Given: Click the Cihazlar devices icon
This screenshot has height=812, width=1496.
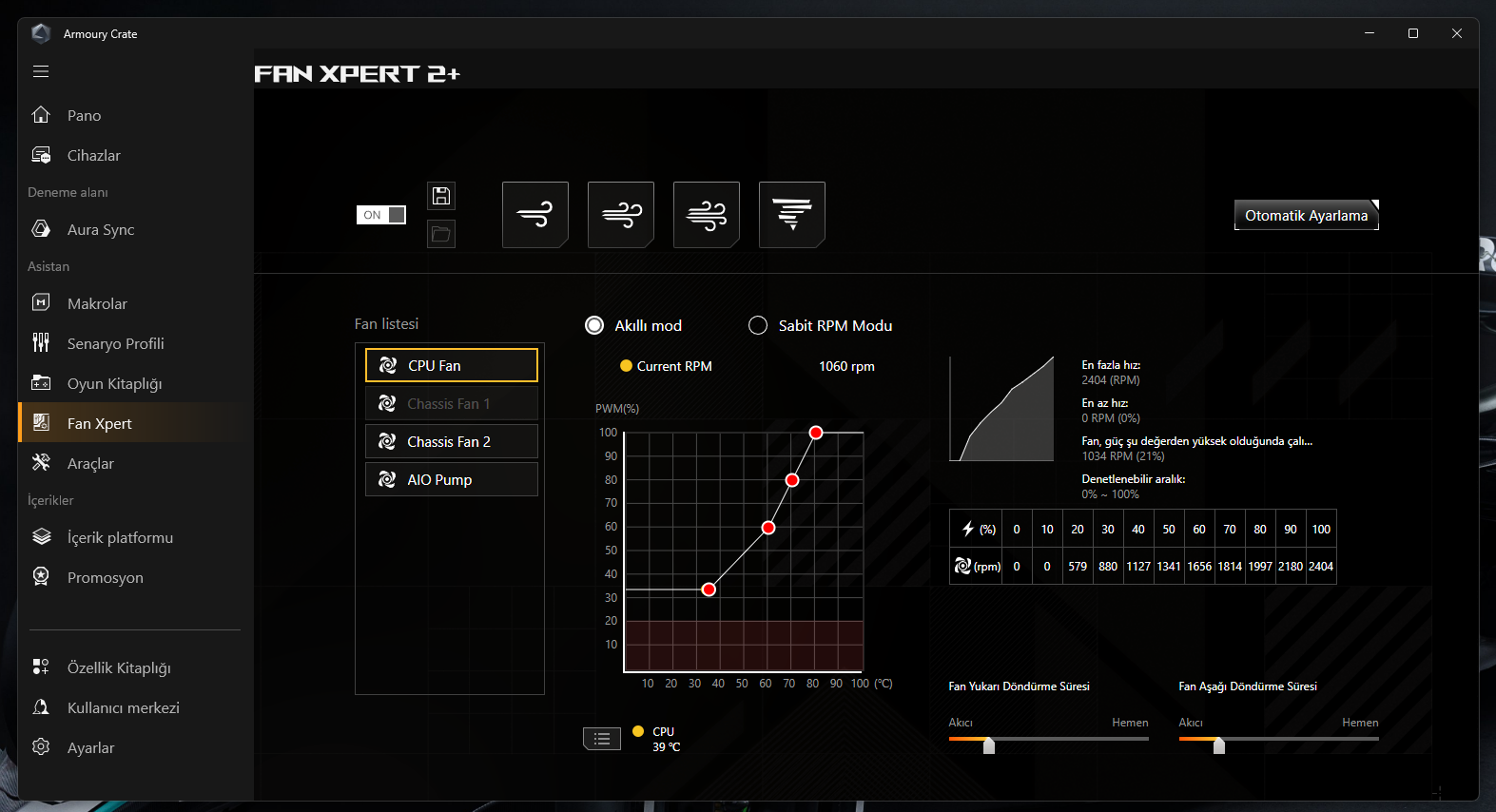Looking at the screenshot, I should click(41, 155).
